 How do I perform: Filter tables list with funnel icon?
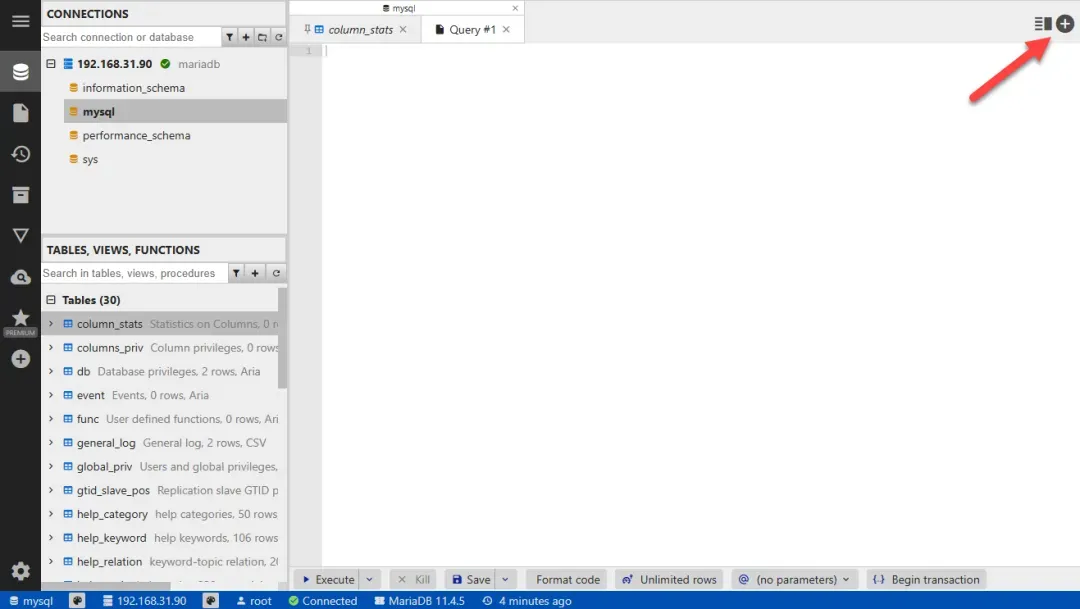click(236, 273)
